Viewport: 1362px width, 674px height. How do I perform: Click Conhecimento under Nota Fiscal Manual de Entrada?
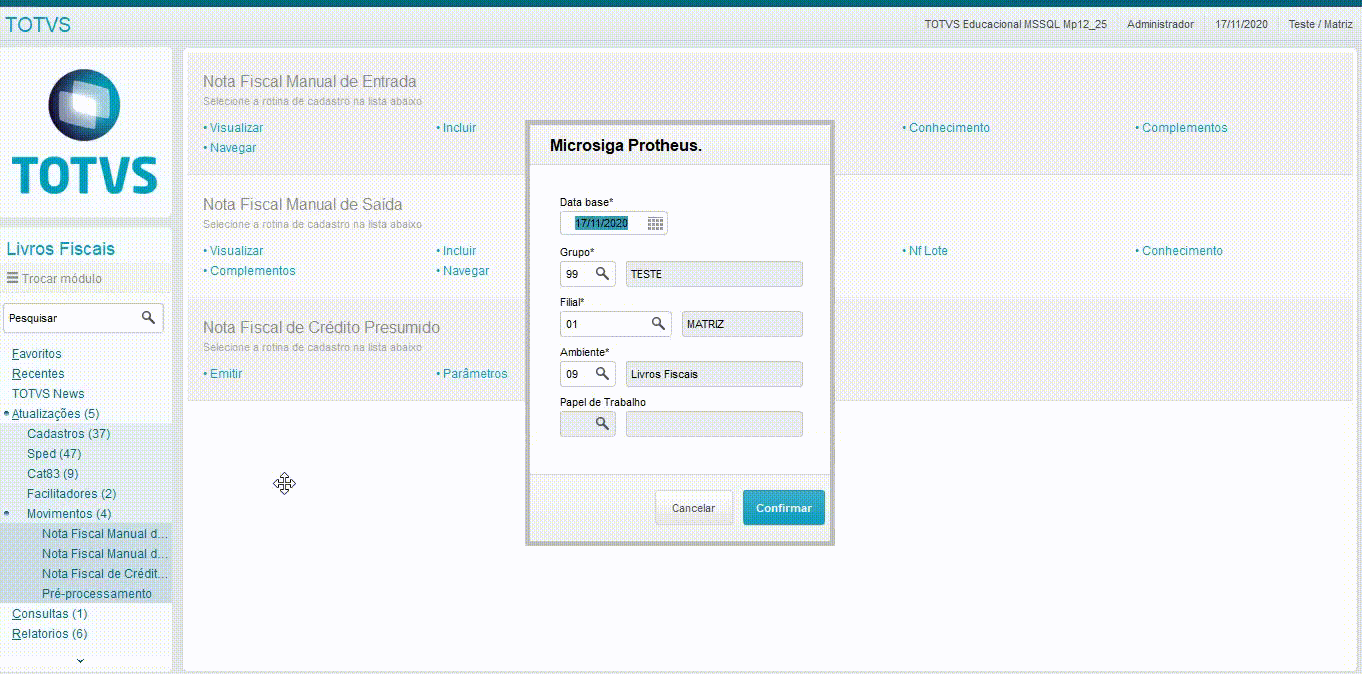[x=949, y=127]
